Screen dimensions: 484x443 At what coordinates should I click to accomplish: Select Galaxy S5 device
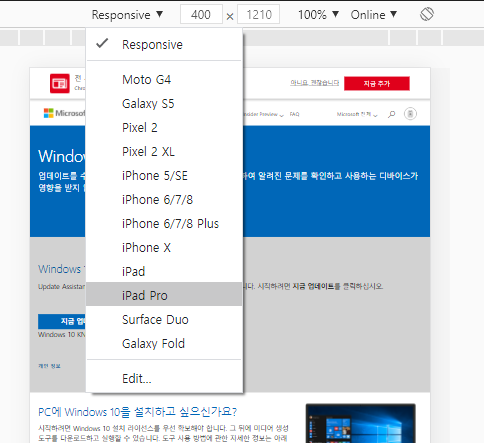[164, 104]
